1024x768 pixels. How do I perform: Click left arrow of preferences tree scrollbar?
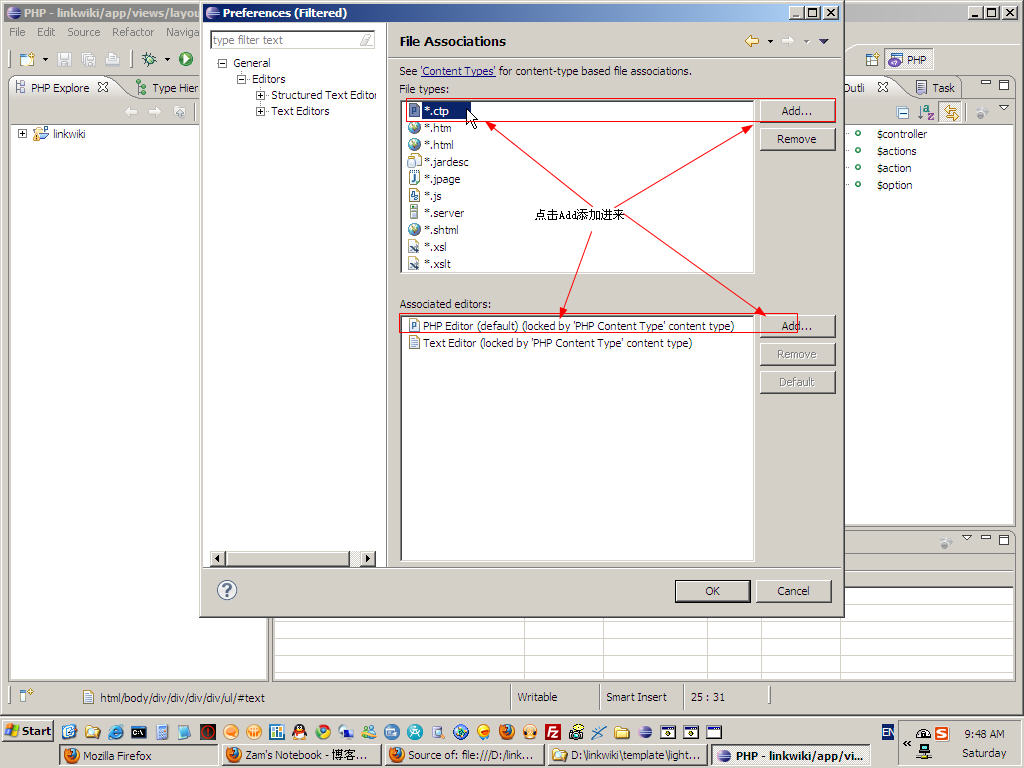coord(218,558)
